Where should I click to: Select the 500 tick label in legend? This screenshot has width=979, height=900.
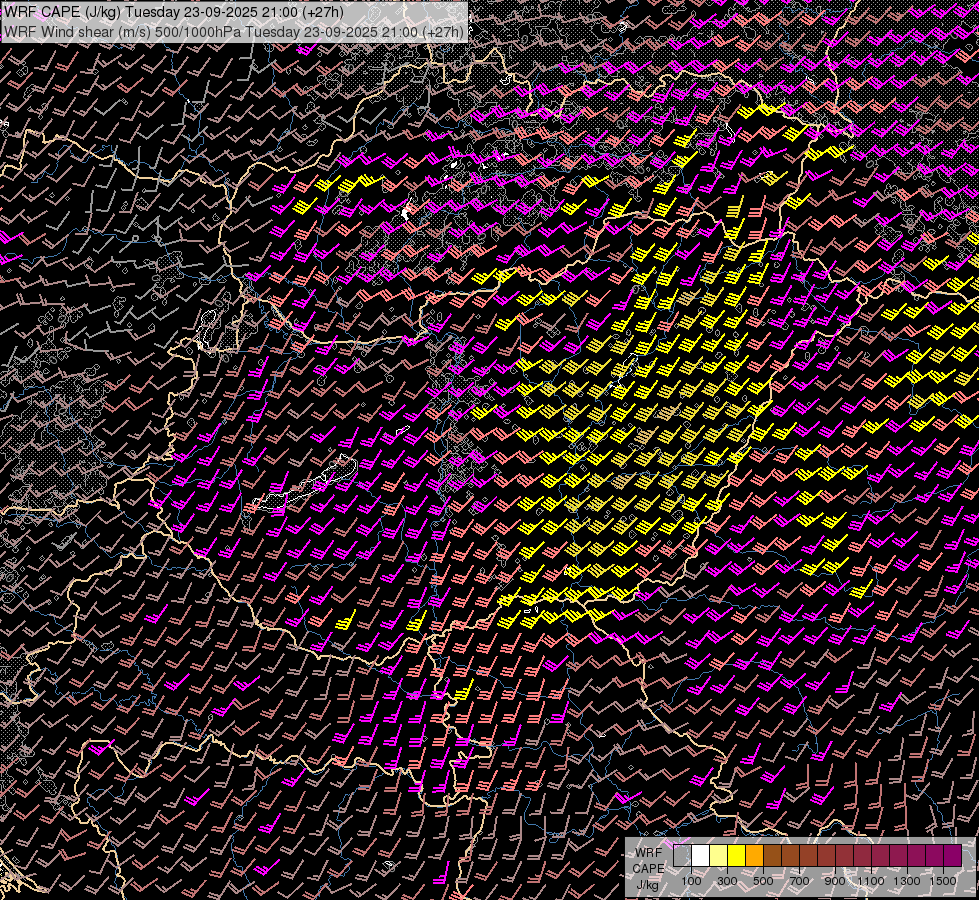point(763,881)
